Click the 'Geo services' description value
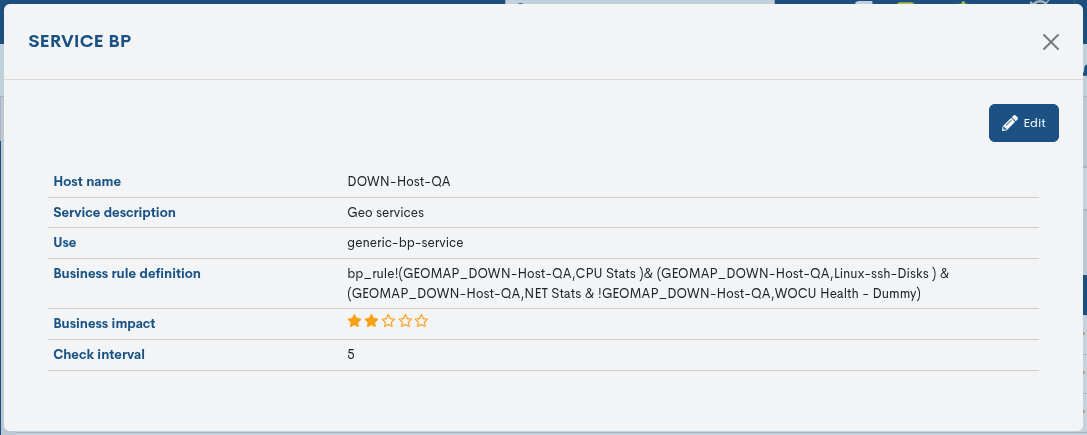This screenshot has width=1087, height=435. [385, 212]
